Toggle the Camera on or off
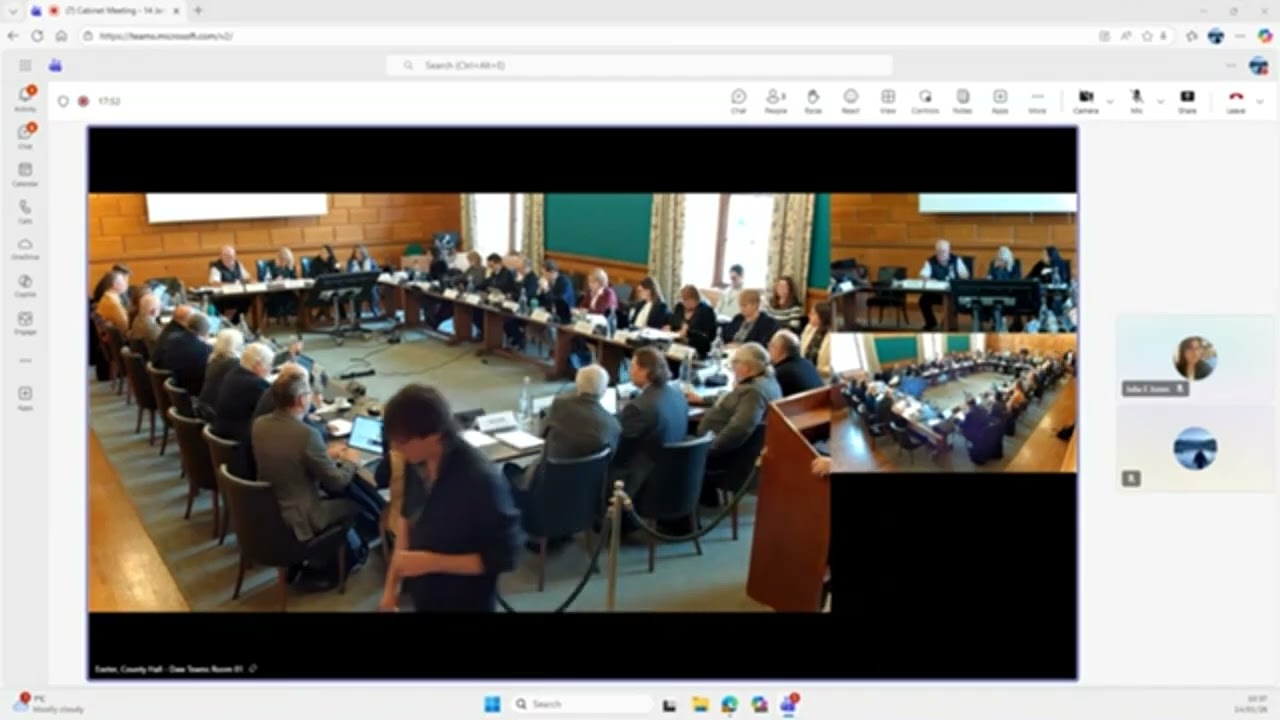1280x720 pixels. (1085, 100)
